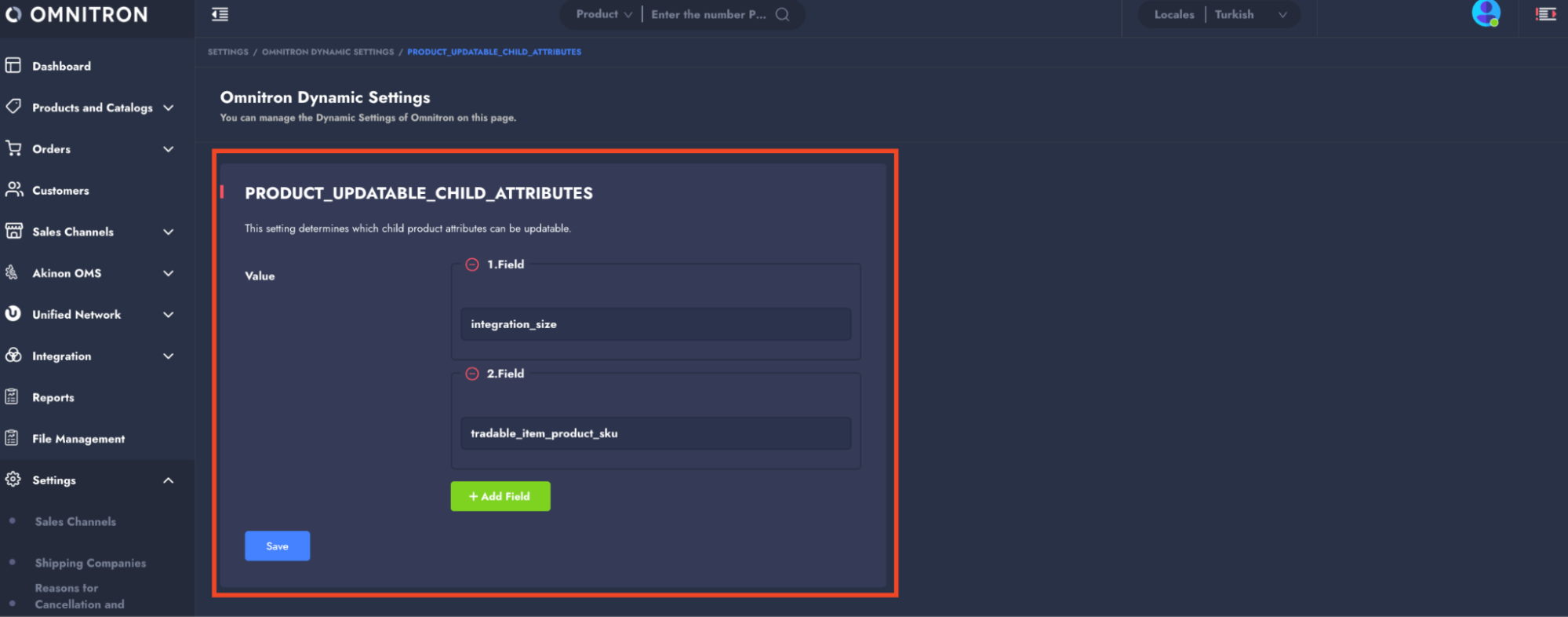Open Reports from the sidebar
The width and height of the screenshot is (1568, 617).
click(x=53, y=397)
